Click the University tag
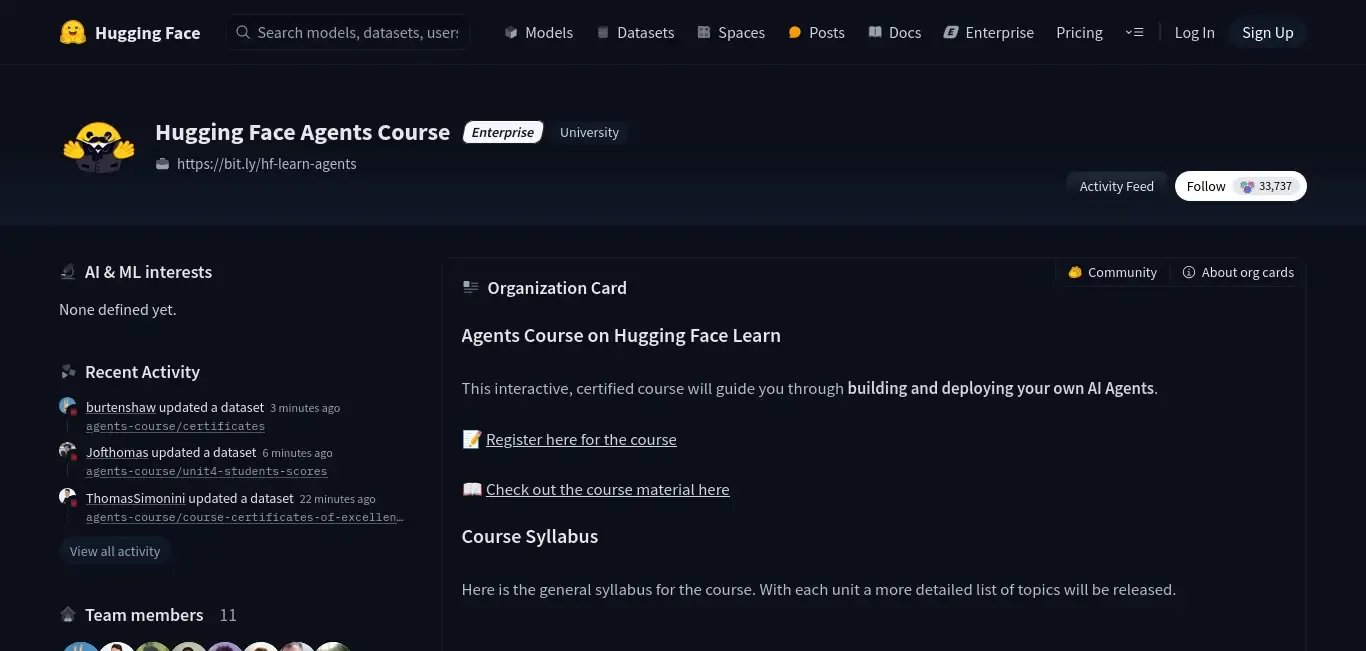The height and width of the screenshot is (651, 1366). coord(589,132)
